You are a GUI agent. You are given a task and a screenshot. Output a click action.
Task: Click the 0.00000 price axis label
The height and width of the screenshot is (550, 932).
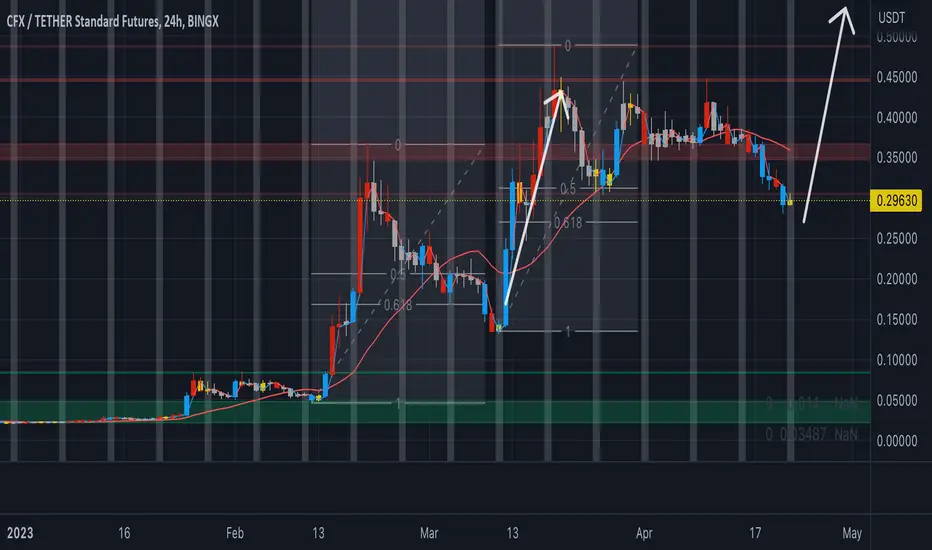(x=896, y=441)
